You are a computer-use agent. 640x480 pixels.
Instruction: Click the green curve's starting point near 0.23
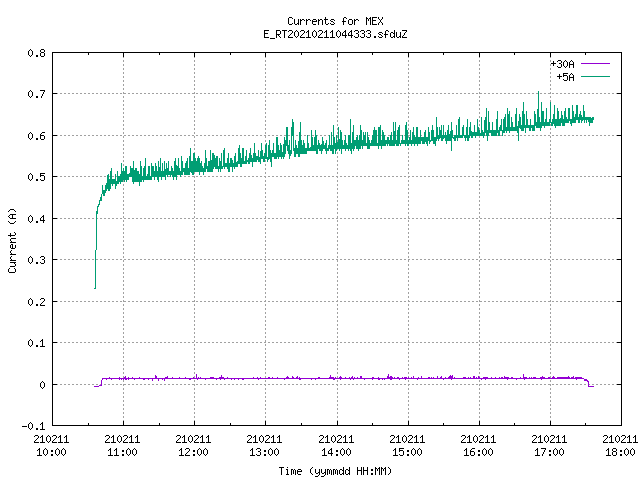click(x=95, y=288)
